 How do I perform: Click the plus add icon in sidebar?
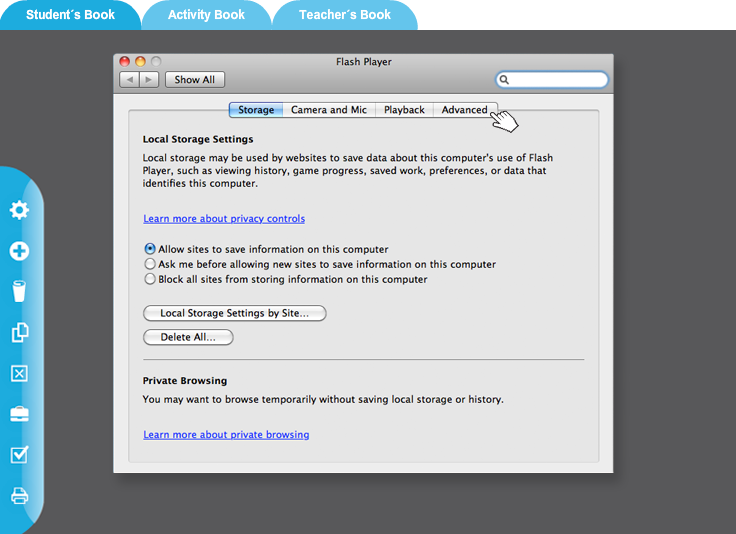point(19,251)
